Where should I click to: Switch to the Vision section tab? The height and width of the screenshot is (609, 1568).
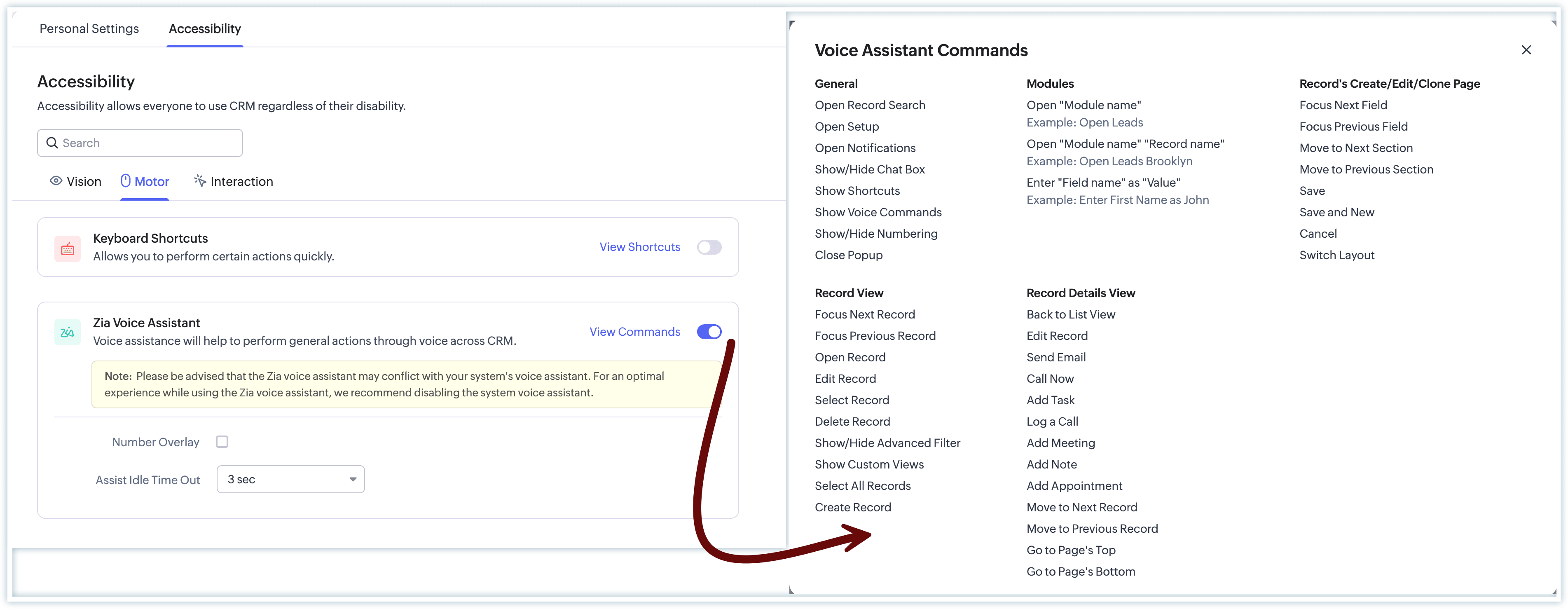pyautogui.click(x=83, y=181)
